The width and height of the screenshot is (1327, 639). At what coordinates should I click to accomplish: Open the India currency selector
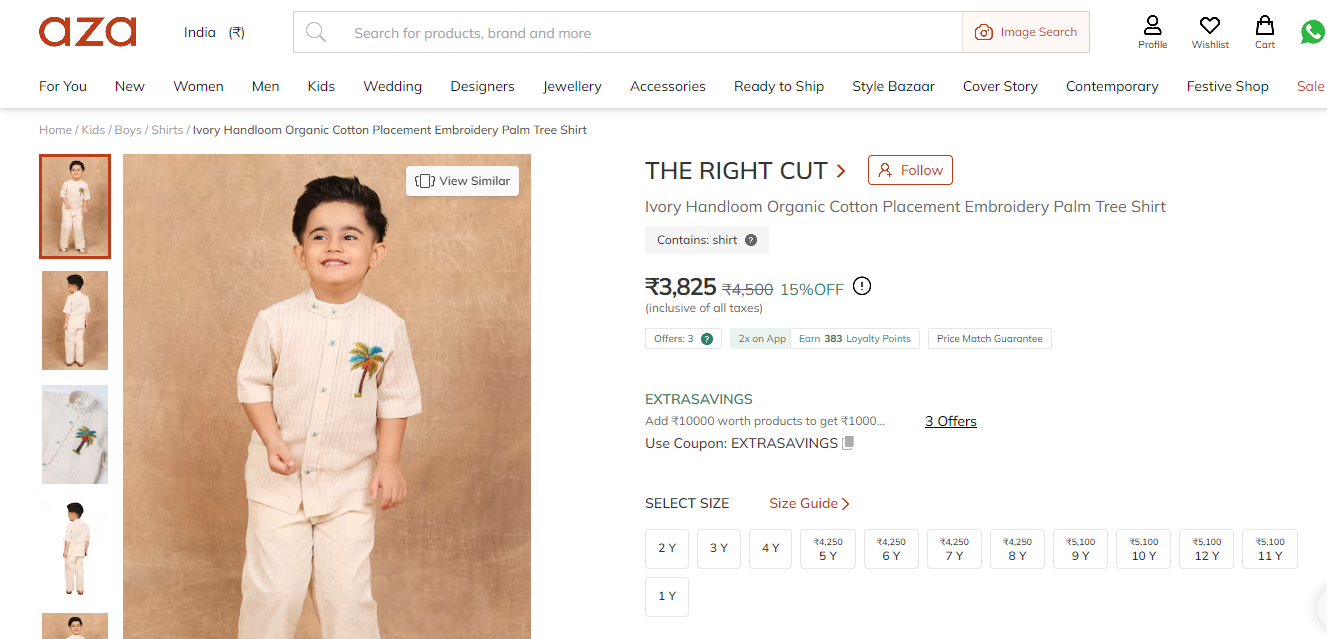214,33
